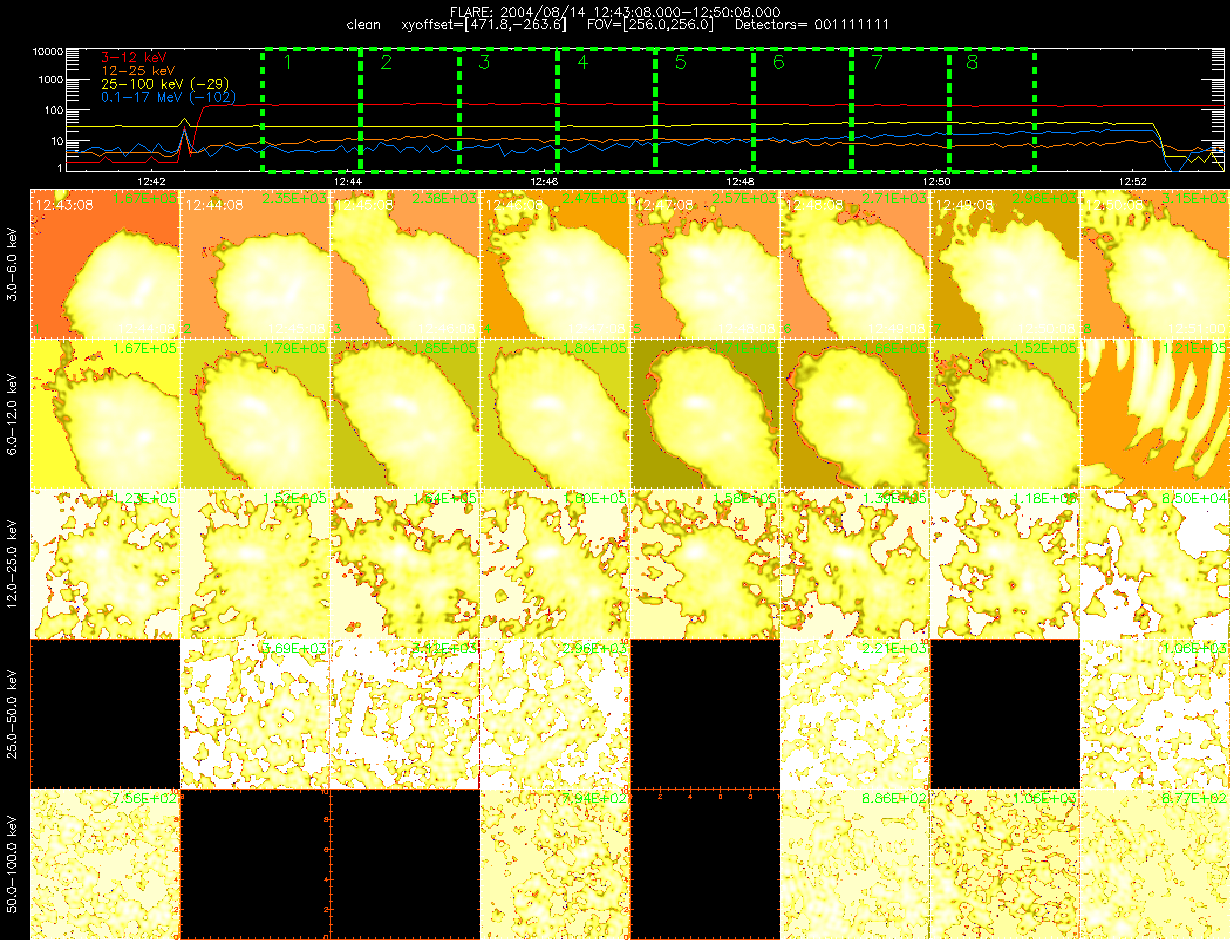1230x940 pixels.
Task: Click the interval number 2 label in light curve
Action: pyautogui.click(x=387, y=63)
